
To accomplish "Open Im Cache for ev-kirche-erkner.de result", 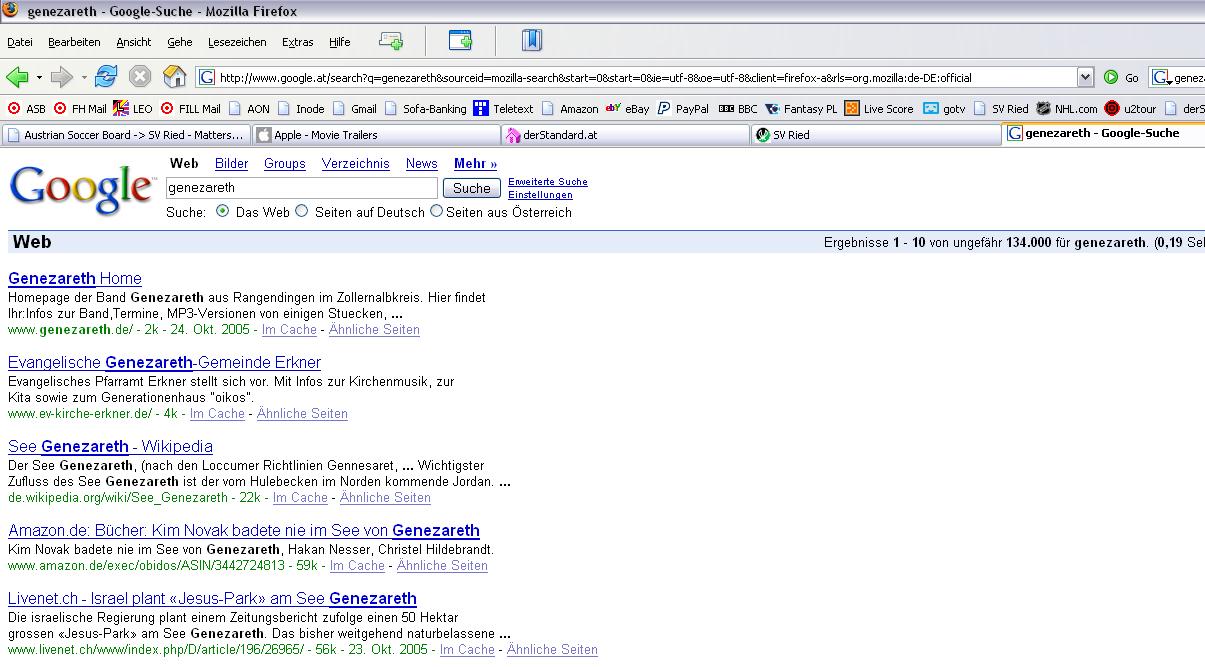I will [x=217, y=414].
